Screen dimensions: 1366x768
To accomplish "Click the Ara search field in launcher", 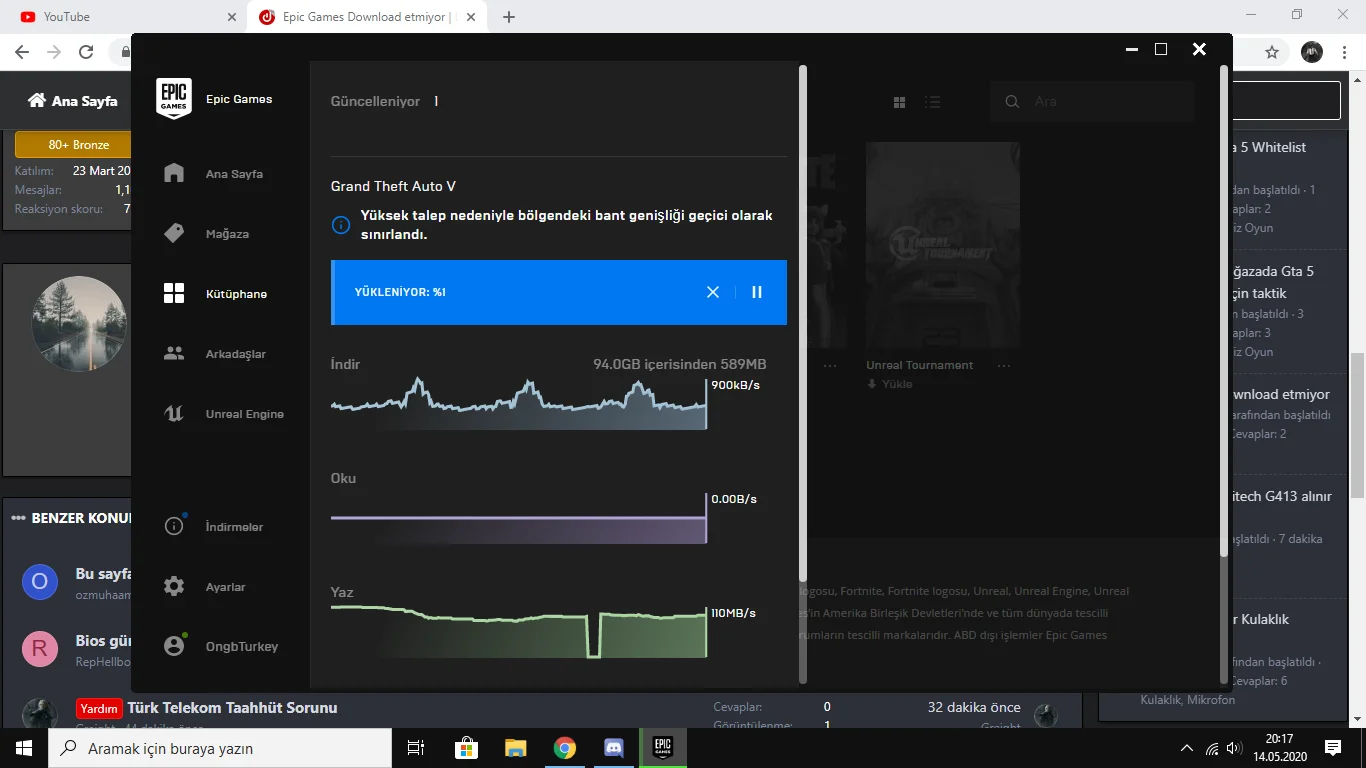I will coord(1093,102).
